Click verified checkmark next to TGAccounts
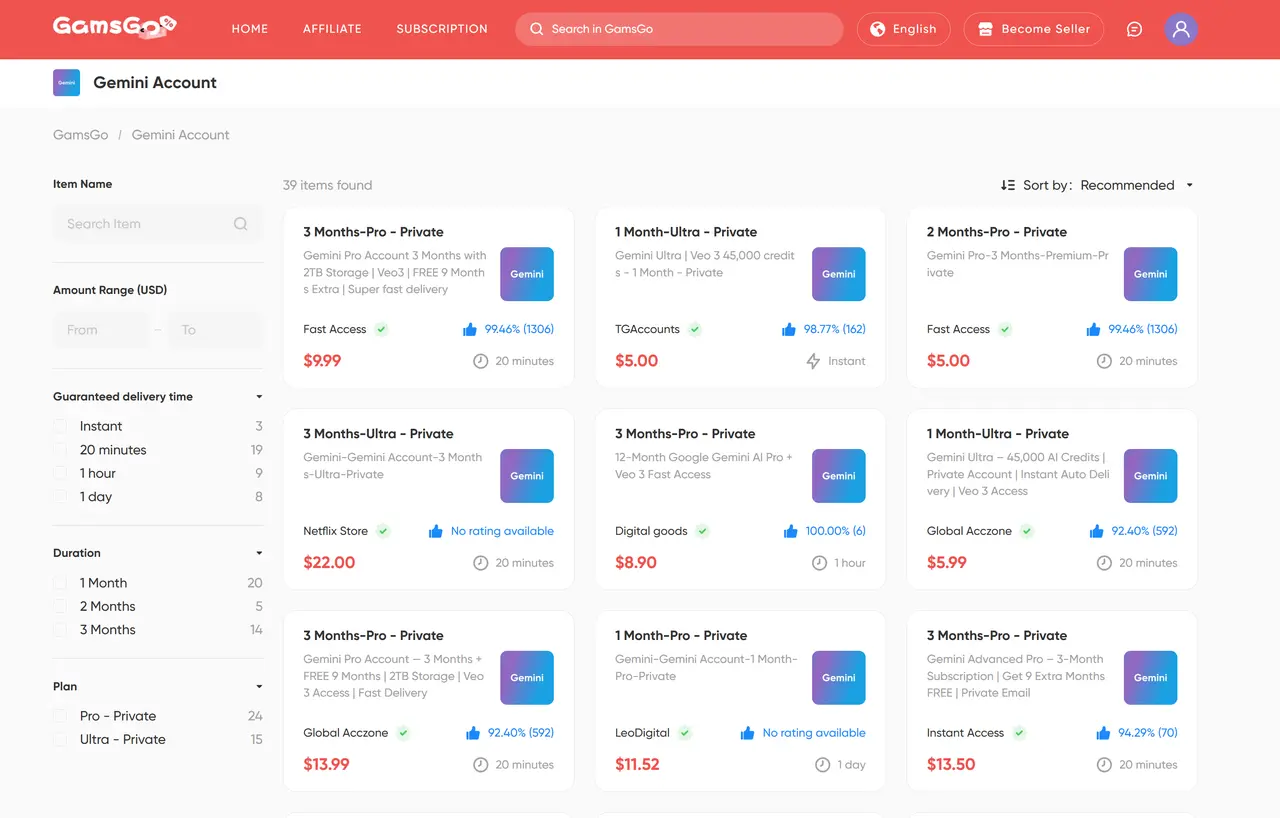 pyautogui.click(x=695, y=329)
